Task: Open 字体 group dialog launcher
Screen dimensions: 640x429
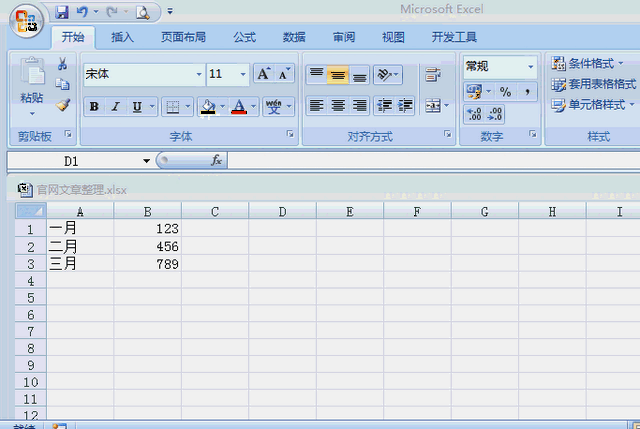Action: tap(290, 134)
